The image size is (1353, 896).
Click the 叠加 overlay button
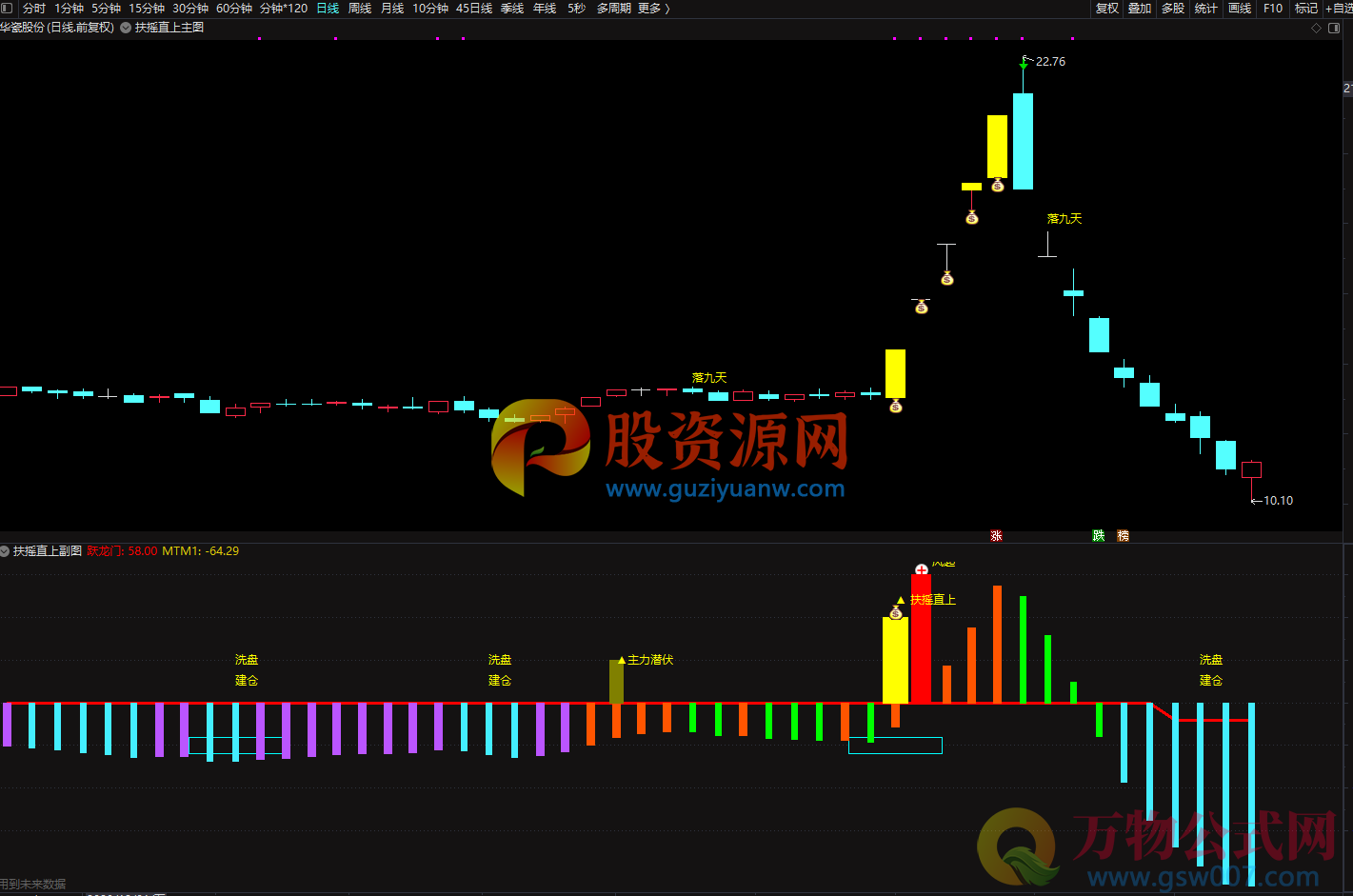(x=1140, y=8)
